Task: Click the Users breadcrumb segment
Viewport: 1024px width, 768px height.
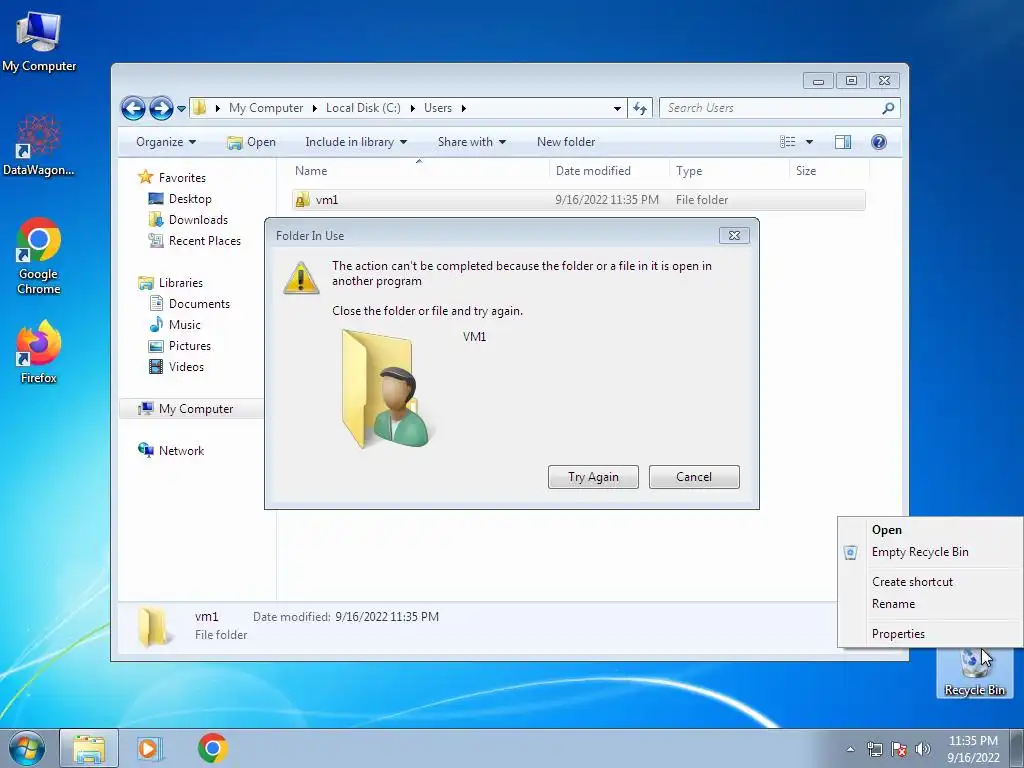Action: [438, 108]
